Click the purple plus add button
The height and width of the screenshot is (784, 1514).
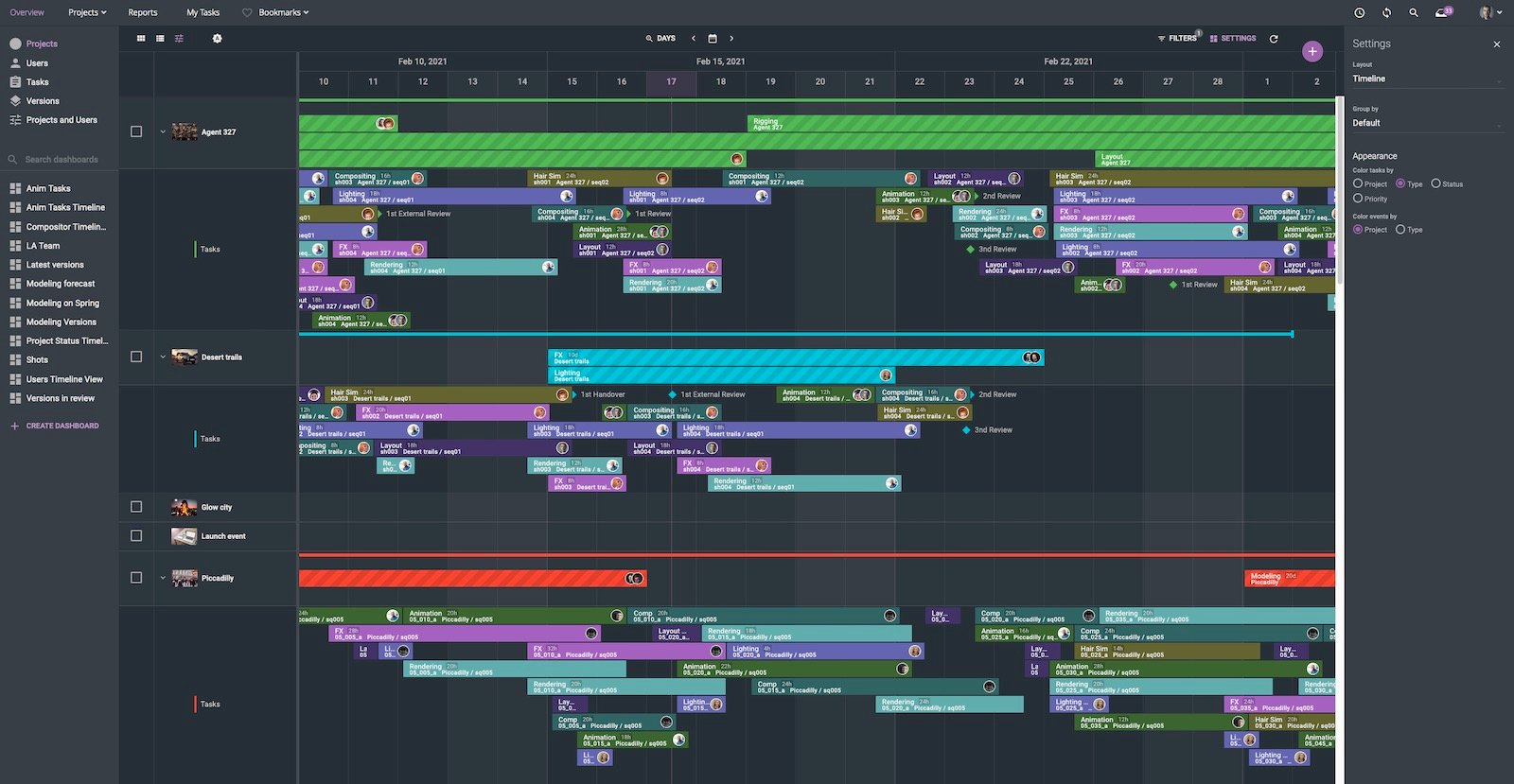coord(1312,51)
